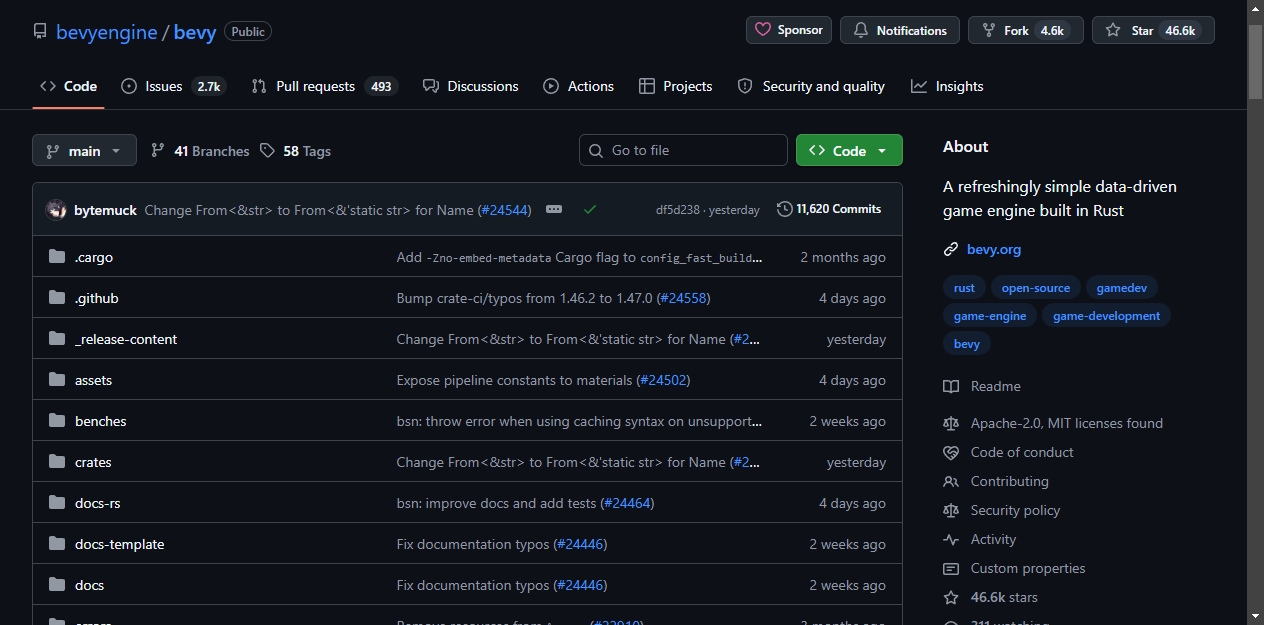Screen dimensions: 1264x625
Task: Open the crates directory
Action: pyautogui.click(x=93, y=462)
